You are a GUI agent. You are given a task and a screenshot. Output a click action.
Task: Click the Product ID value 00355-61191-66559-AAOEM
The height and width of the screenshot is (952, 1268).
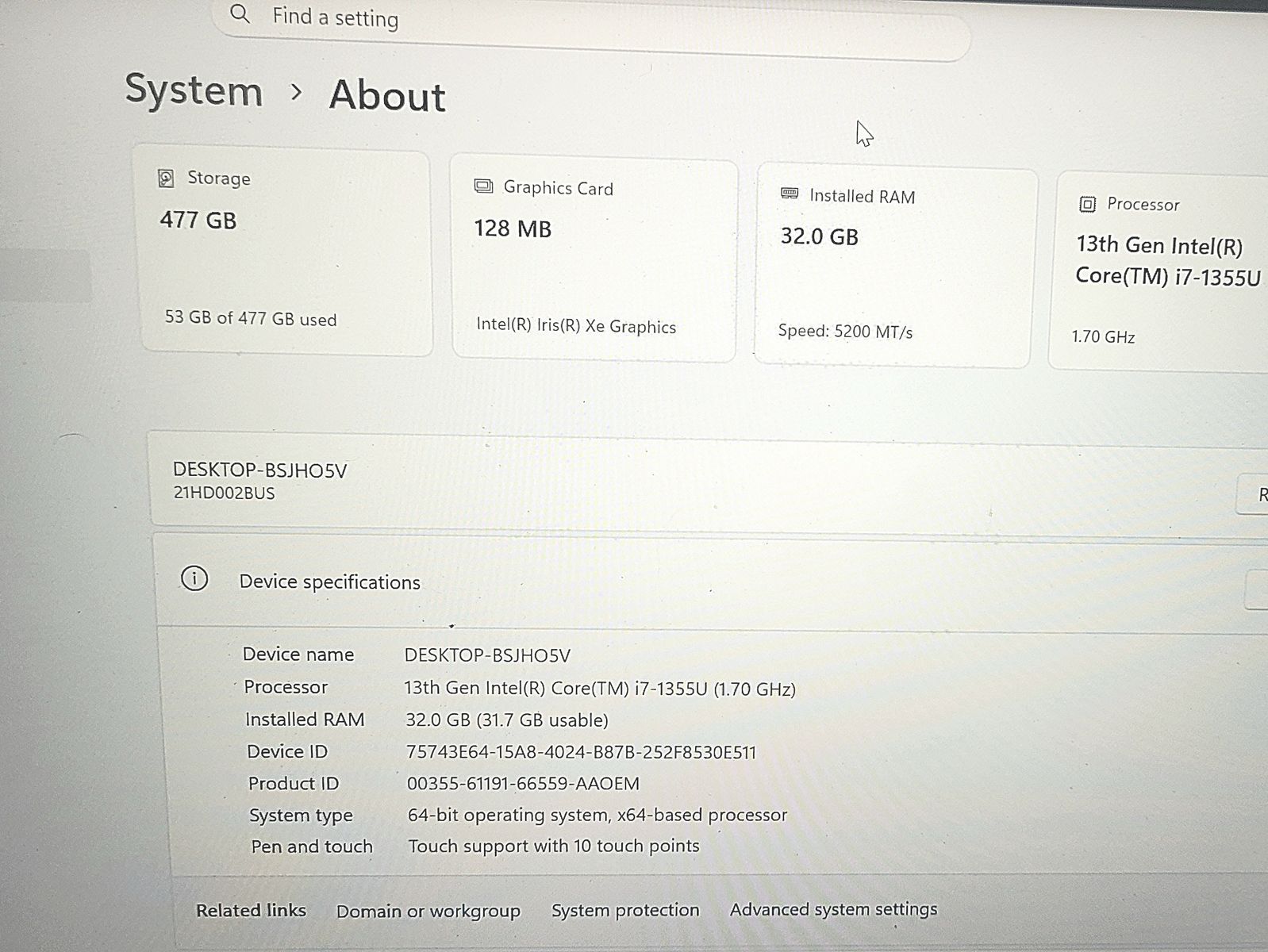[x=523, y=784]
